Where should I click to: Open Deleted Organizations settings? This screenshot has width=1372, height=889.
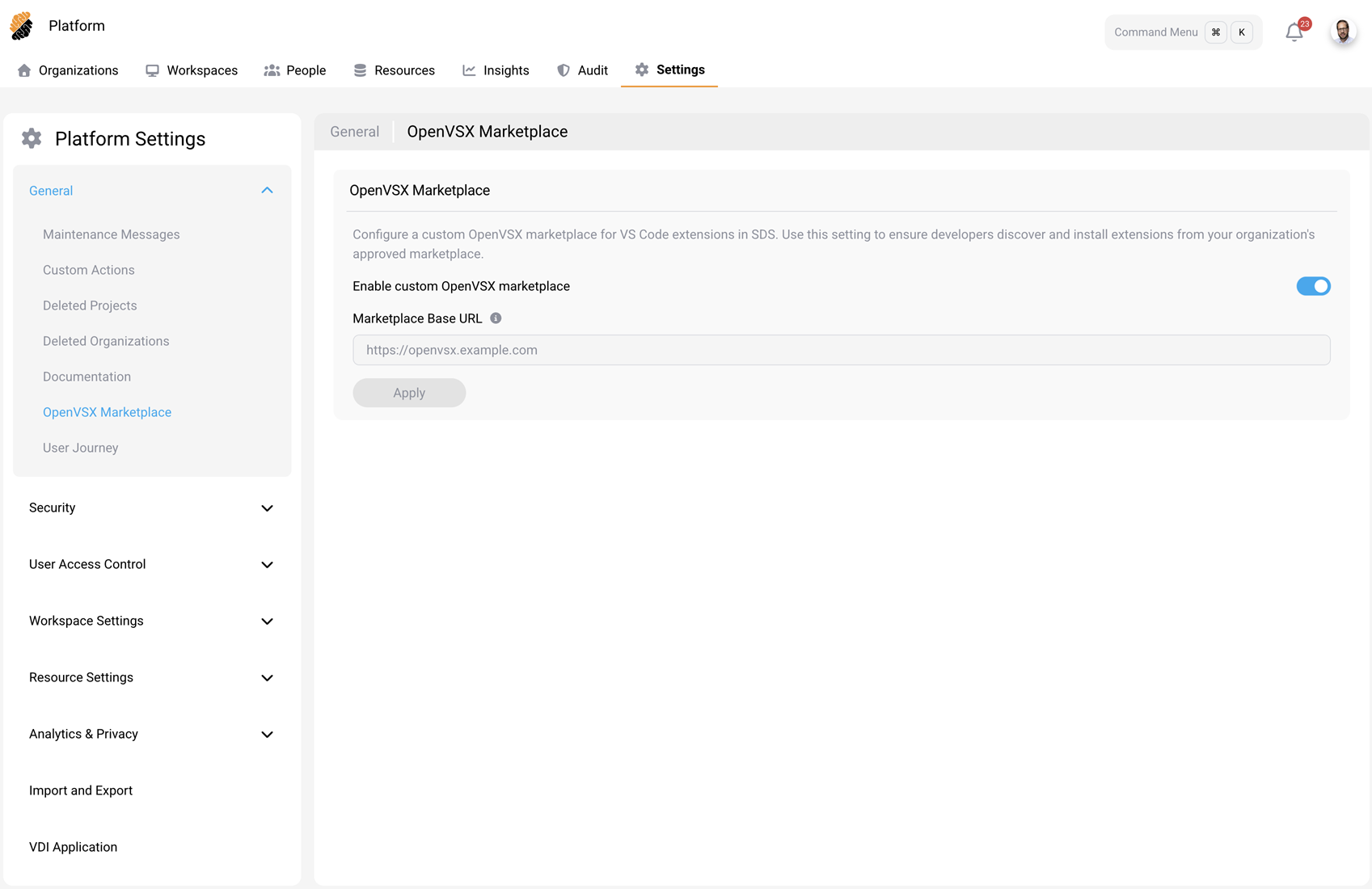[x=106, y=341]
